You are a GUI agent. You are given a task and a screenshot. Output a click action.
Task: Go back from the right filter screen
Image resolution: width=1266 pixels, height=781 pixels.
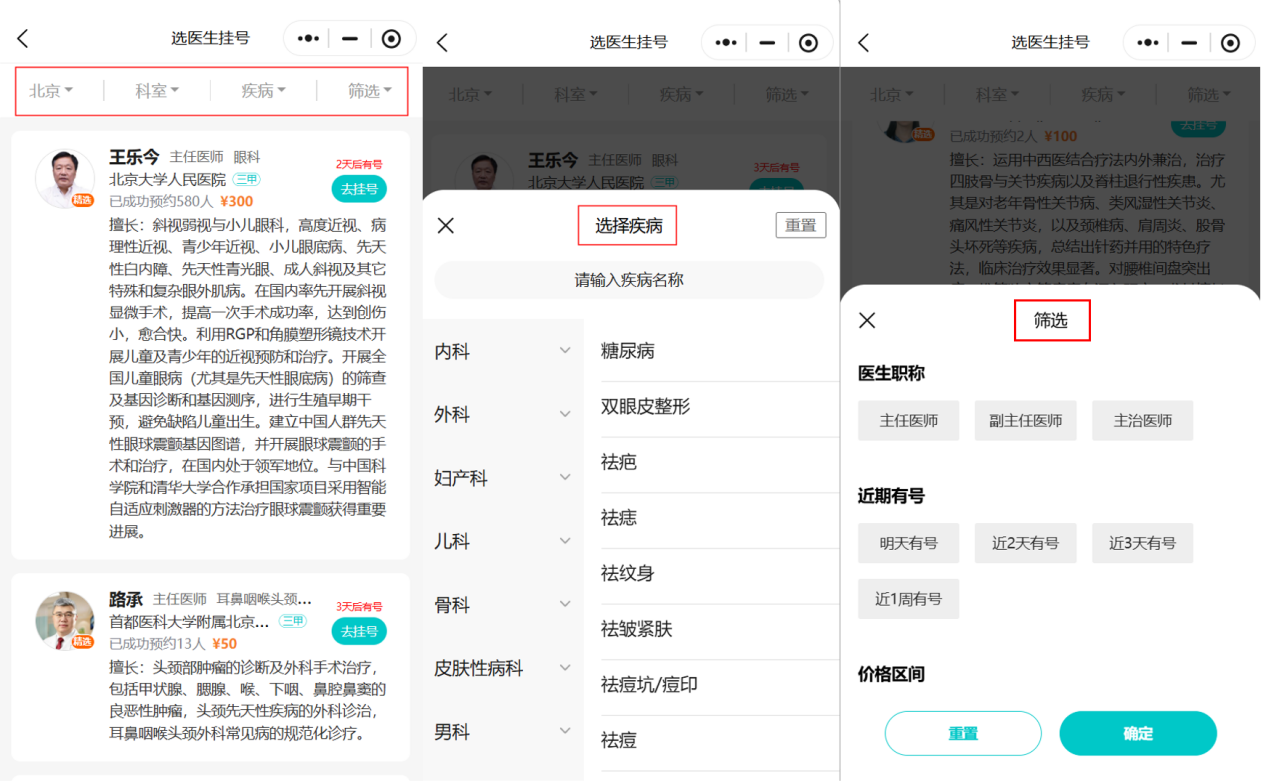(864, 42)
